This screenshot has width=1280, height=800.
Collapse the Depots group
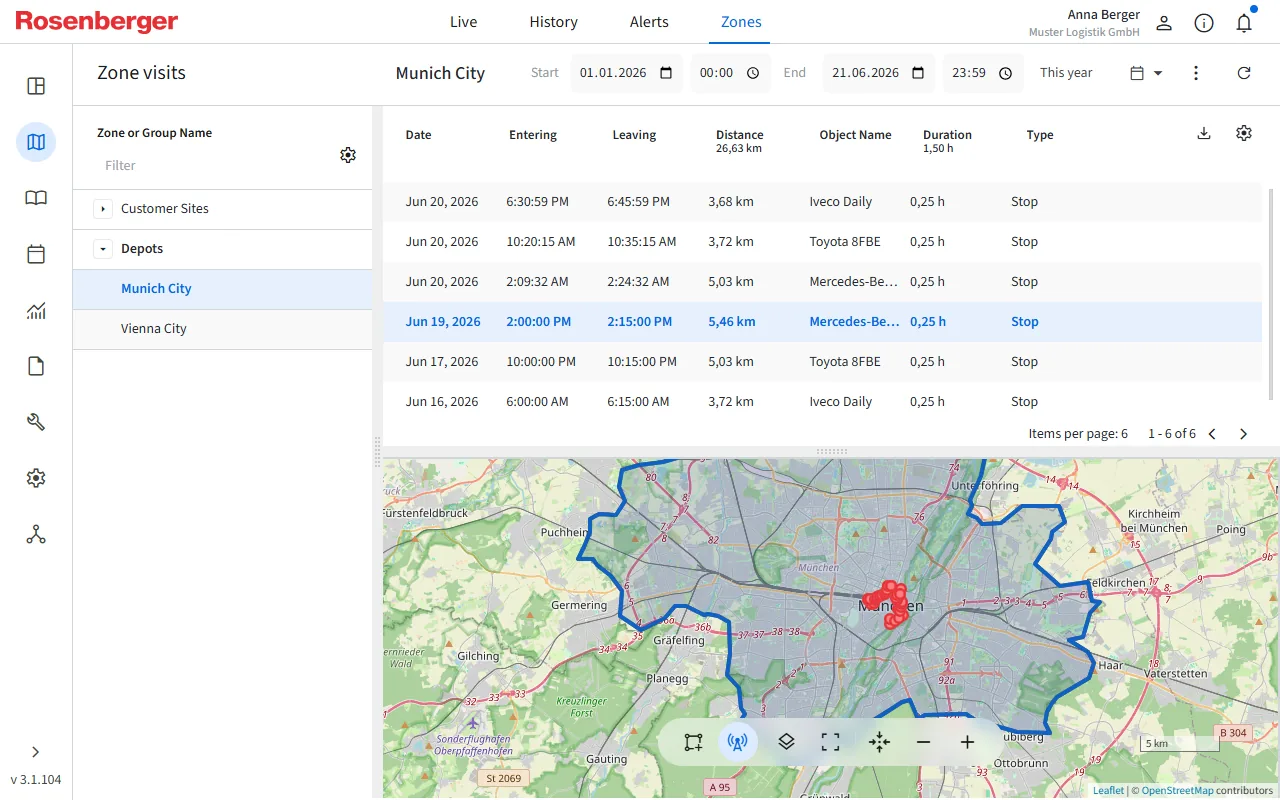click(103, 249)
